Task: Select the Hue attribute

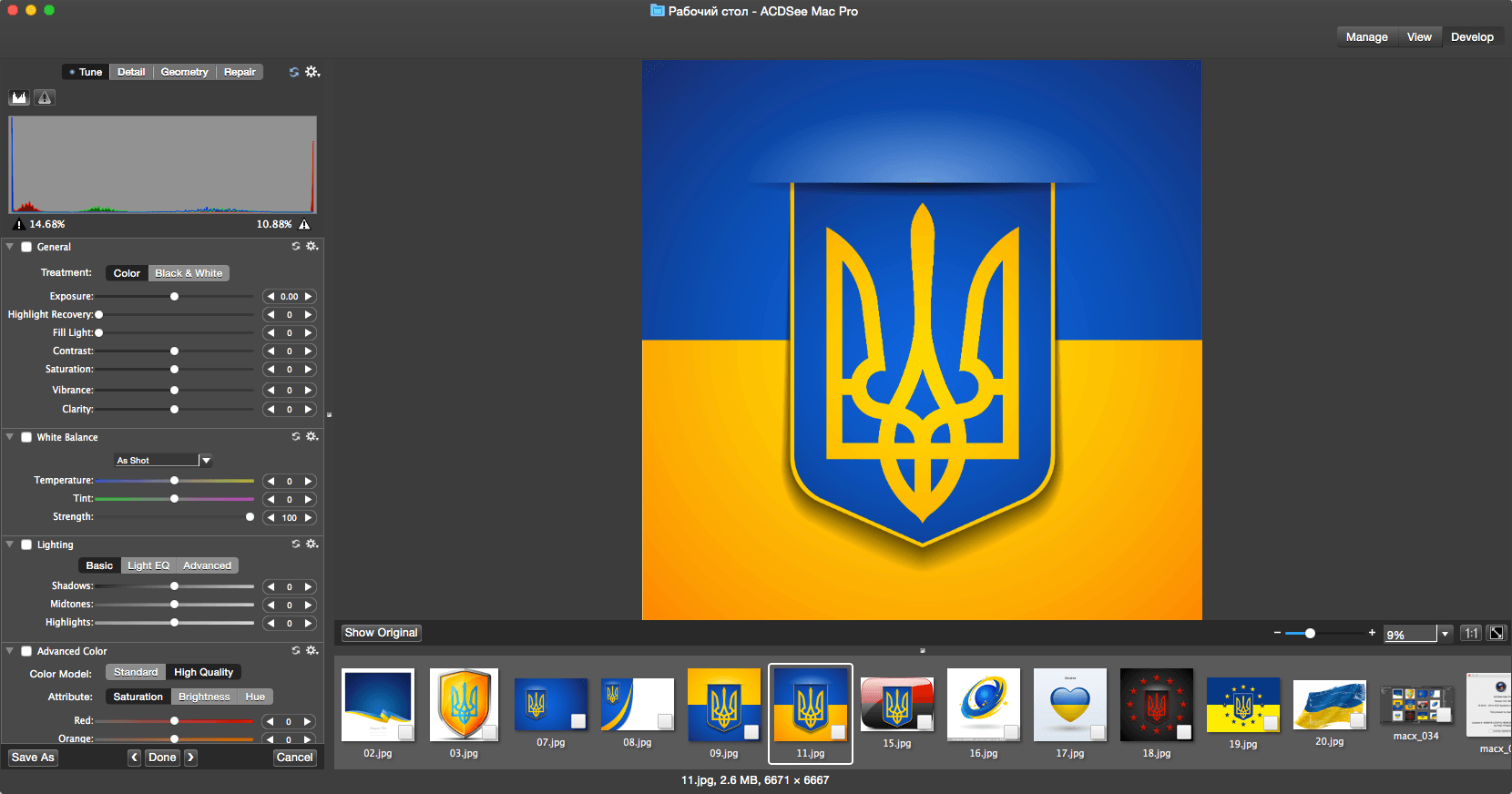Action: pyautogui.click(x=255, y=697)
